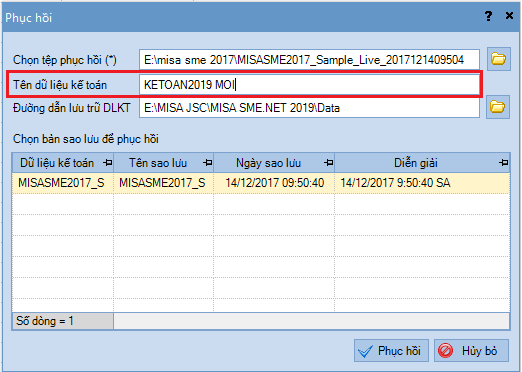Select MISASME2017_S under Dữ liệu kế toán
522x372 pixels.
pyautogui.click(x=63, y=183)
